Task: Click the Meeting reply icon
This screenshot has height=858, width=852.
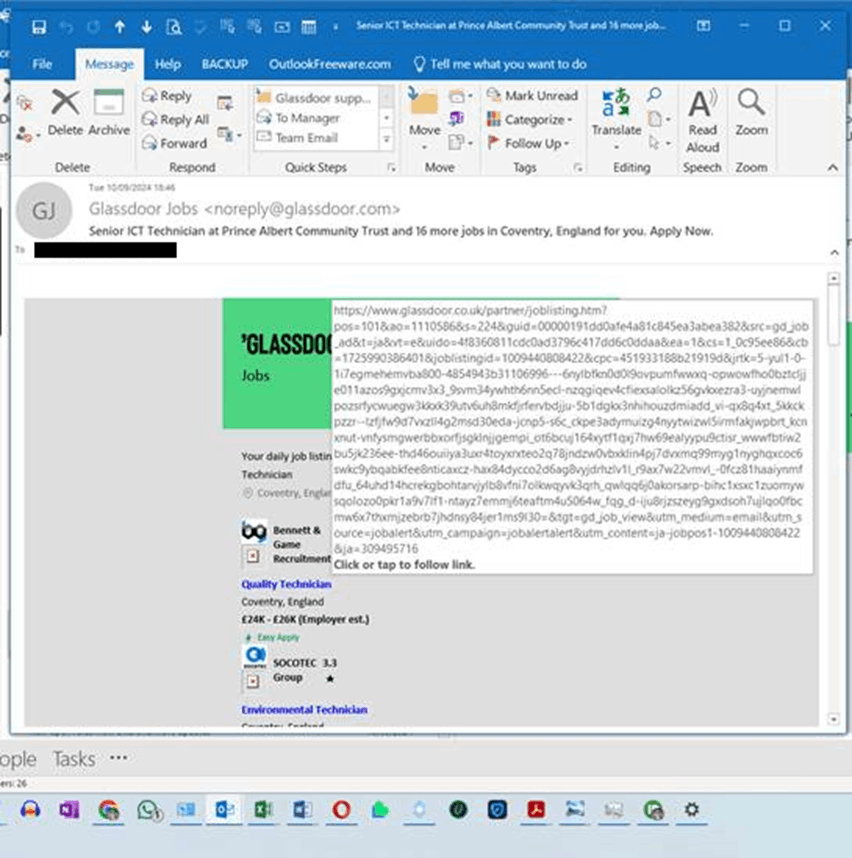Action: (x=225, y=103)
